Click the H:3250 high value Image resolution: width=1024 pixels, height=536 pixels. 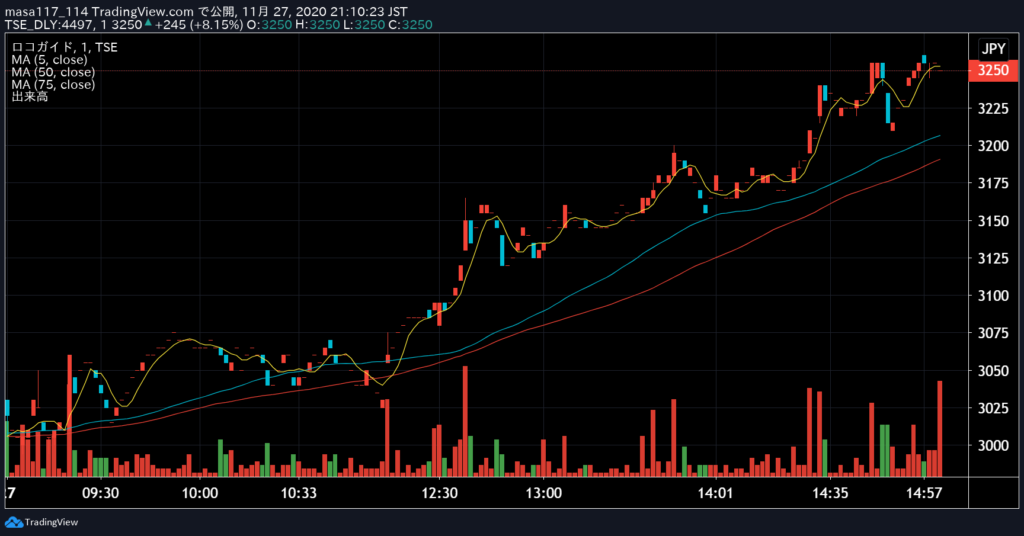(317, 25)
